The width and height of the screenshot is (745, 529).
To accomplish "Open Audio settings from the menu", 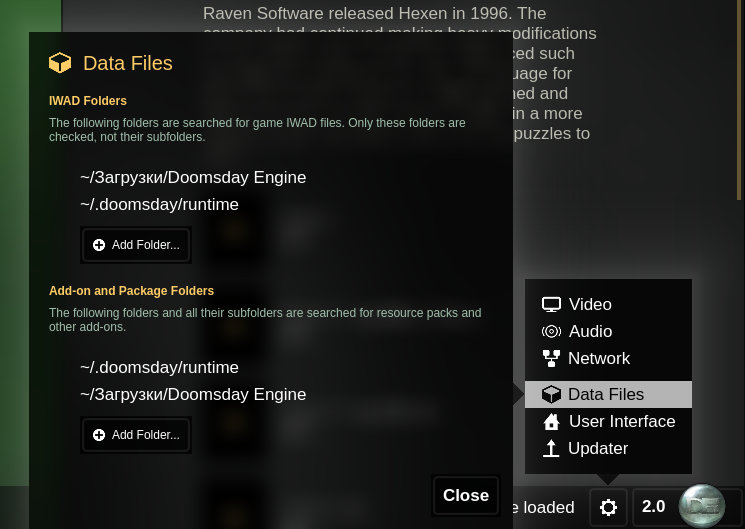I will tap(608, 331).
